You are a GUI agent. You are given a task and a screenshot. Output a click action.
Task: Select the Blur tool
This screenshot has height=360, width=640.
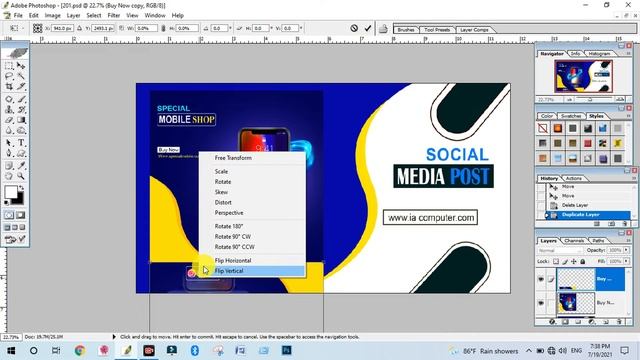point(9,131)
